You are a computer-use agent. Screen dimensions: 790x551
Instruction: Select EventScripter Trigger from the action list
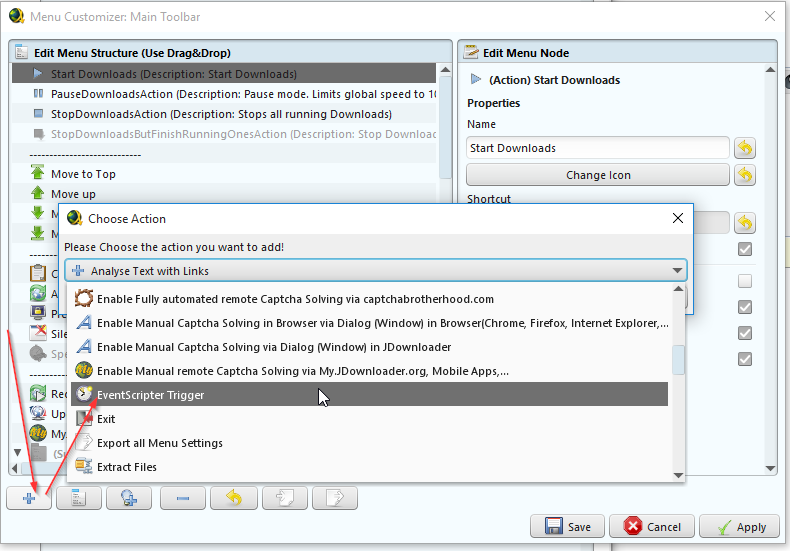369,394
